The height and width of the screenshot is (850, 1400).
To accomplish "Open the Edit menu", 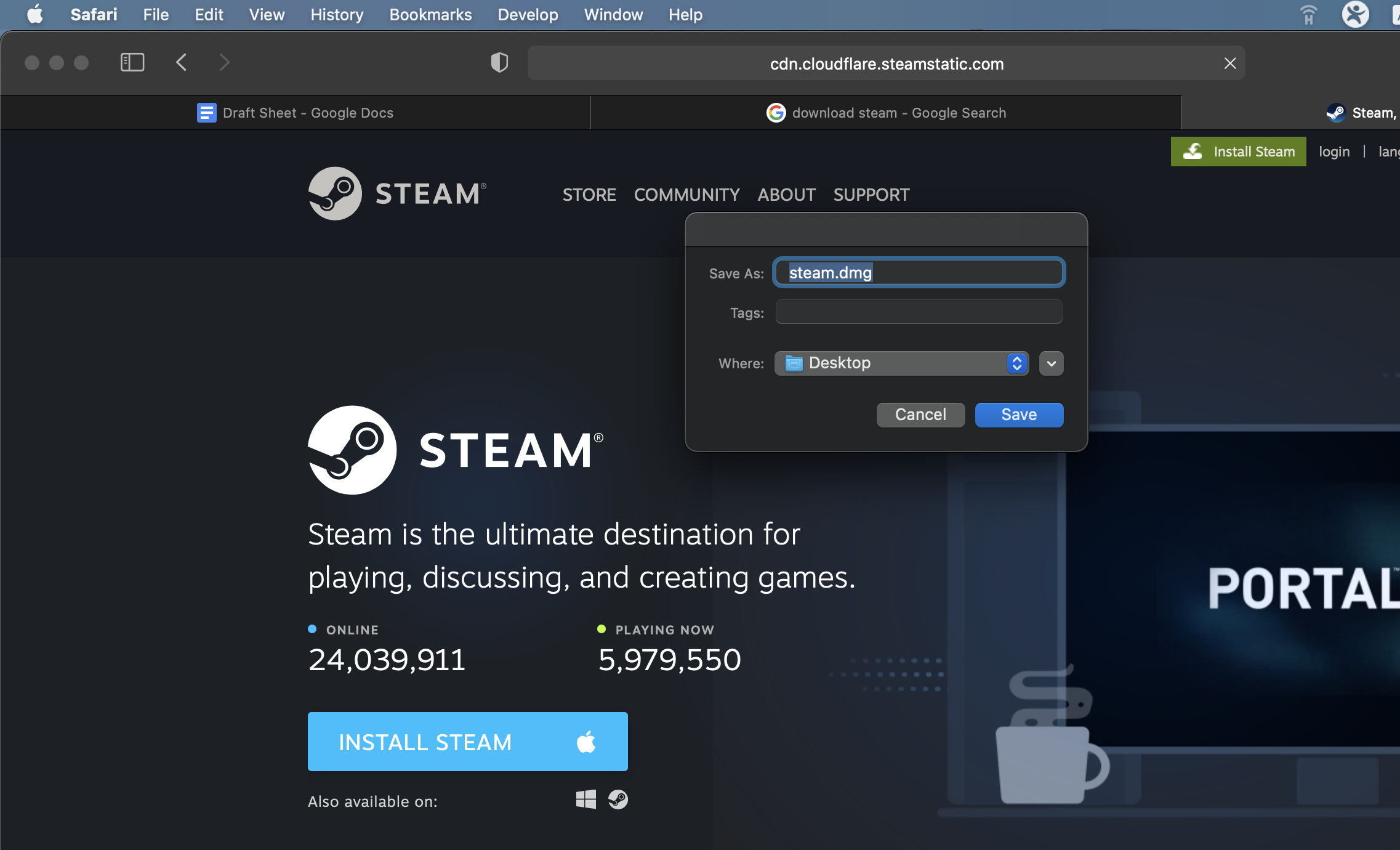I will point(209,14).
